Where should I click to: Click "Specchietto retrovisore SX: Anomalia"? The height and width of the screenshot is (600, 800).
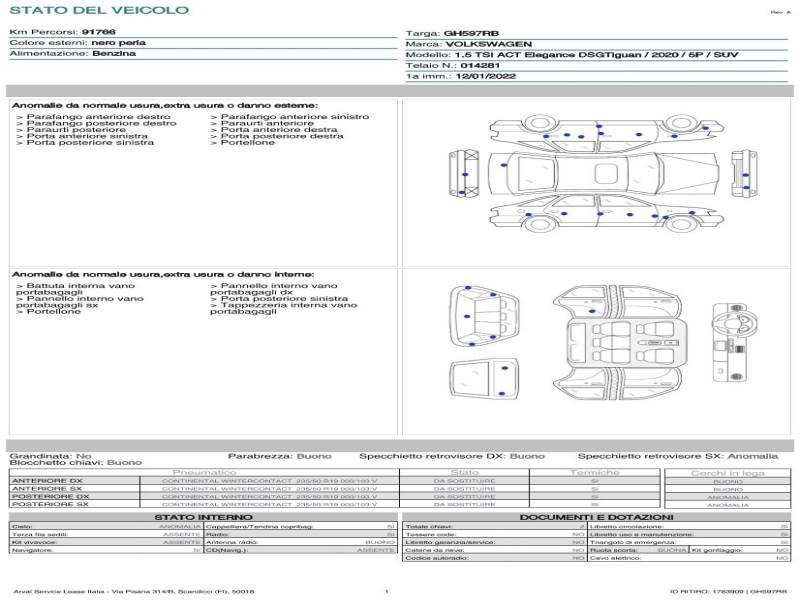coord(678,456)
